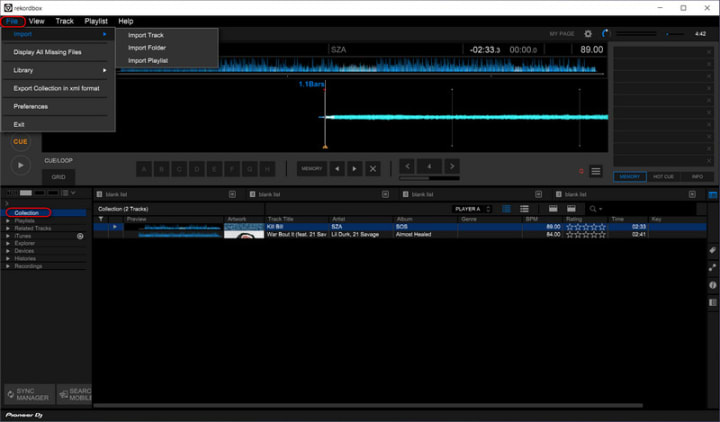The image size is (720, 422).
Task: Expand the iTunes tree node
Action: (x=8, y=236)
